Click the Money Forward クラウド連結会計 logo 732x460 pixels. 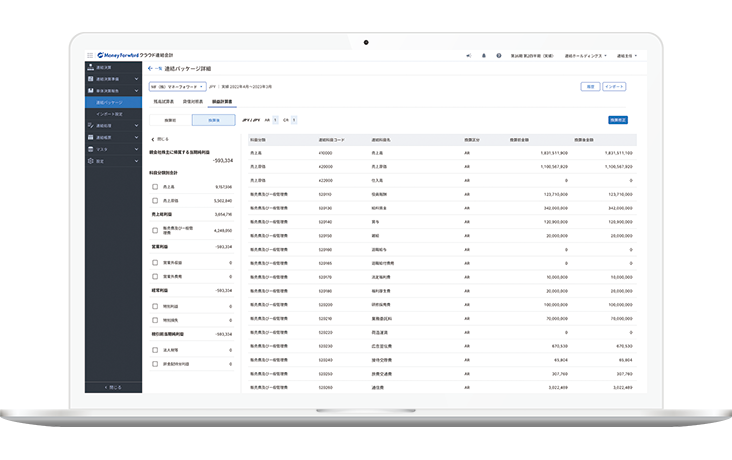click(x=135, y=55)
